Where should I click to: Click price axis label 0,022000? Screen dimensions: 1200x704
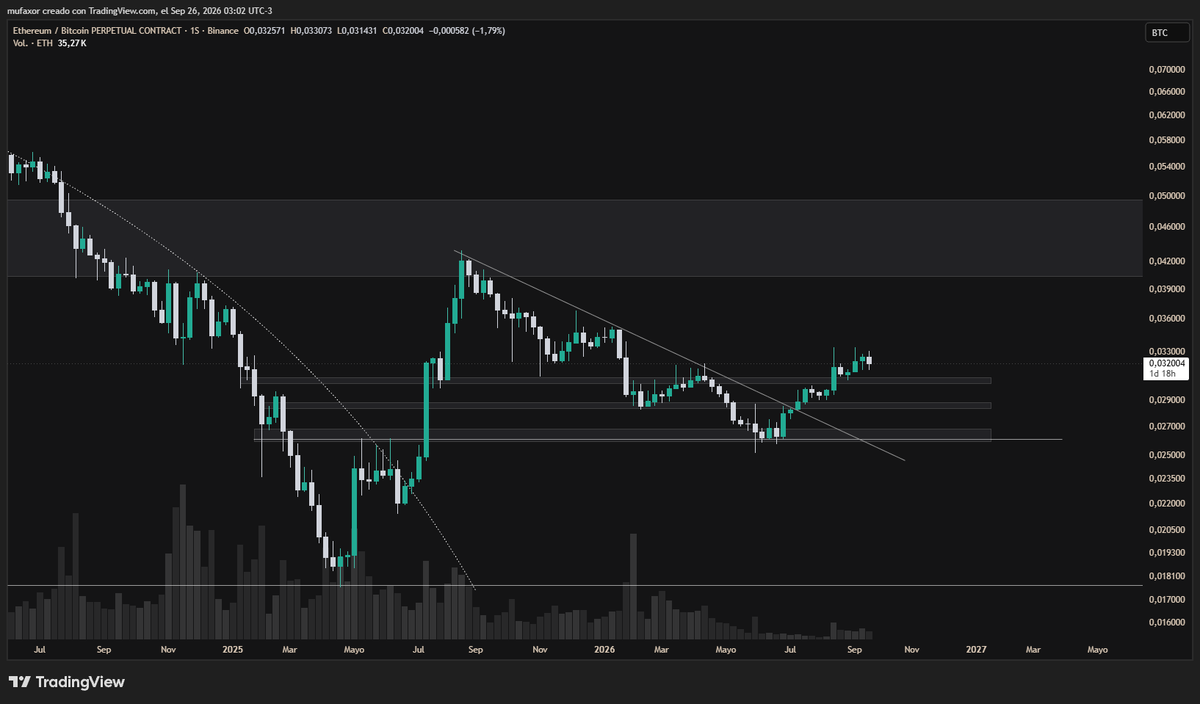coord(1165,503)
